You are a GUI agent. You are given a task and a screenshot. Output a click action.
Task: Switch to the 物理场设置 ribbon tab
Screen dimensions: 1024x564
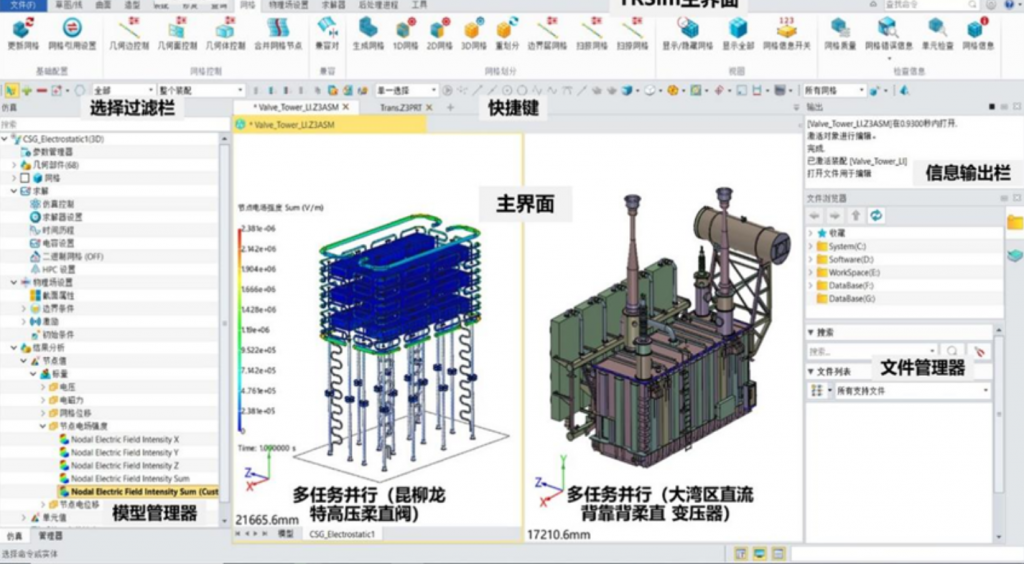click(x=289, y=5)
